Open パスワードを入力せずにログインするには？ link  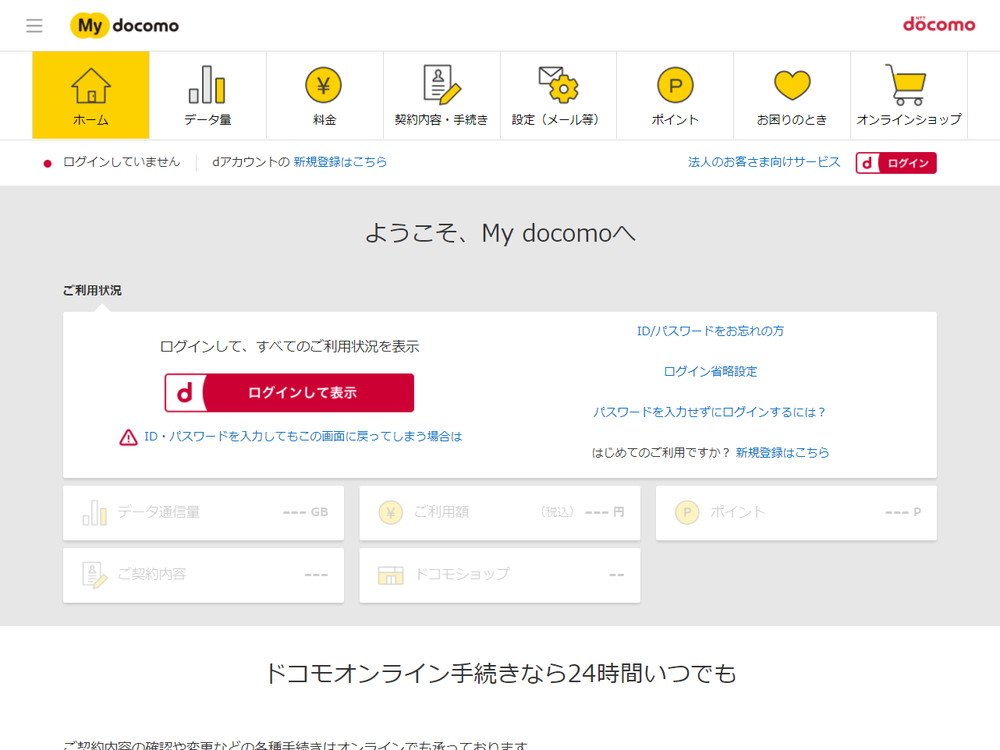click(x=710, y=412)
